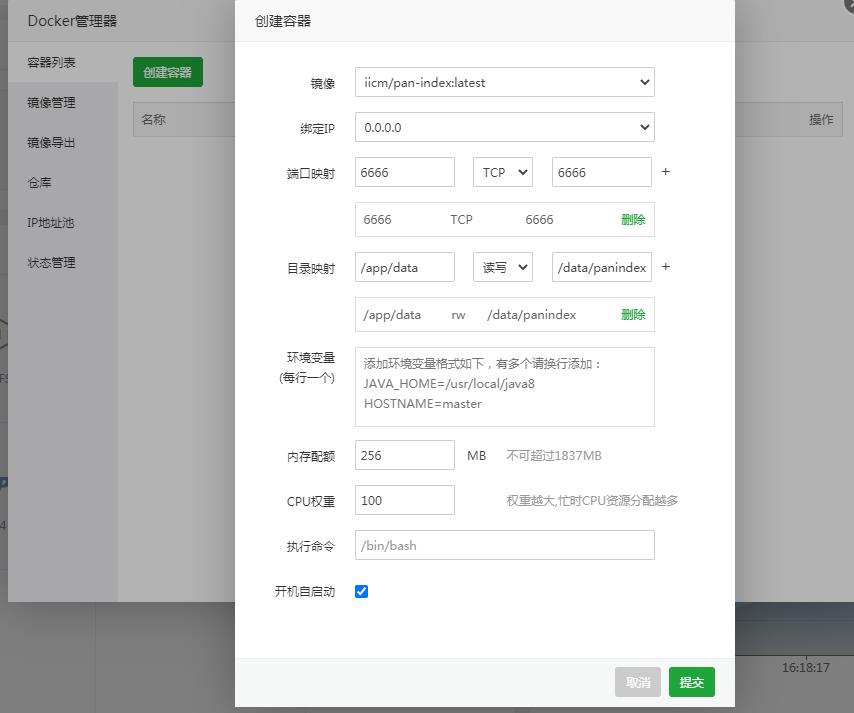The image size is (854, 713).
Task: Focus the 执行命令 input field
Action: click(504, 545)
